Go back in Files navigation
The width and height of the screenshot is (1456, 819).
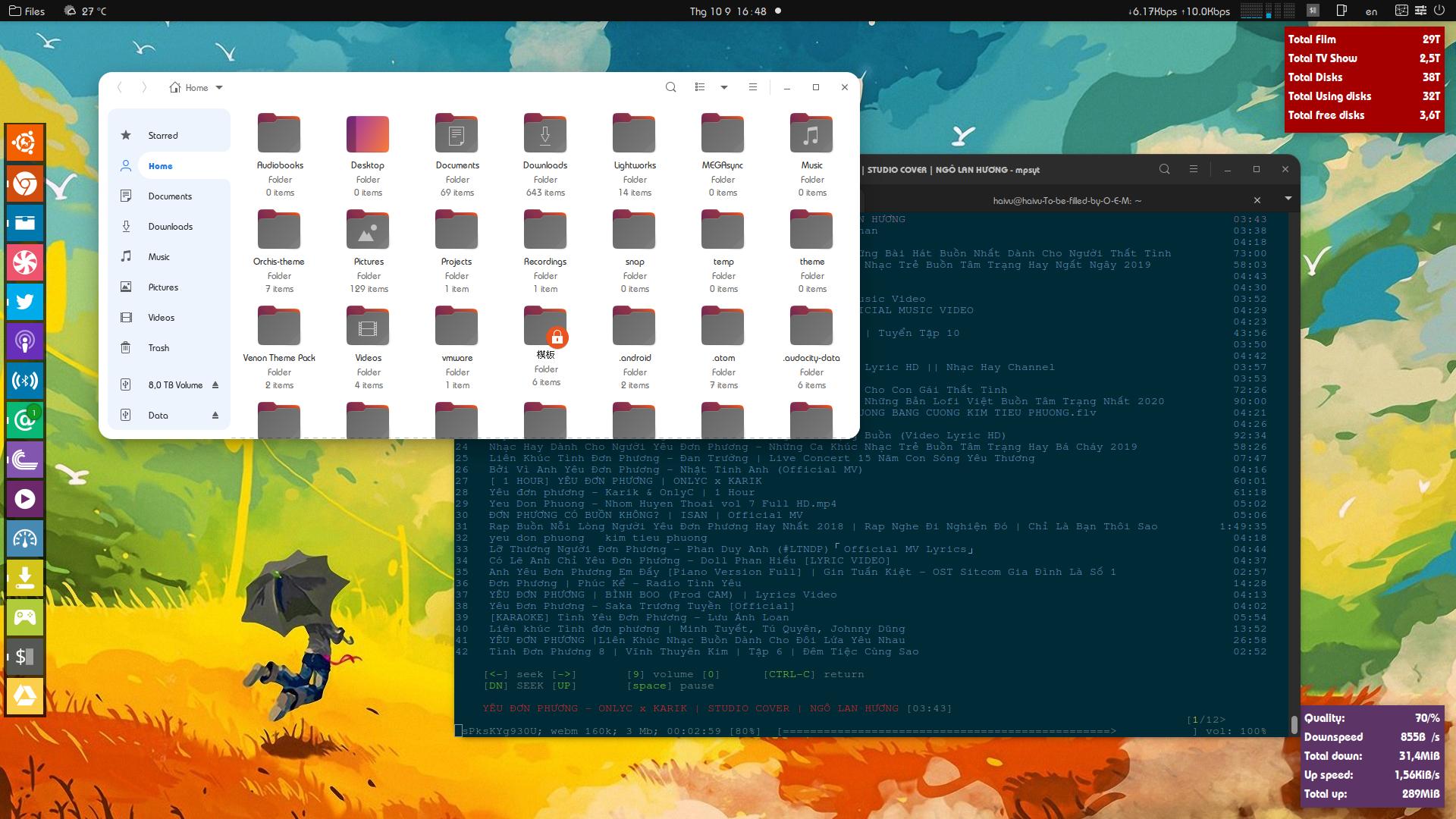coord(120,88)
